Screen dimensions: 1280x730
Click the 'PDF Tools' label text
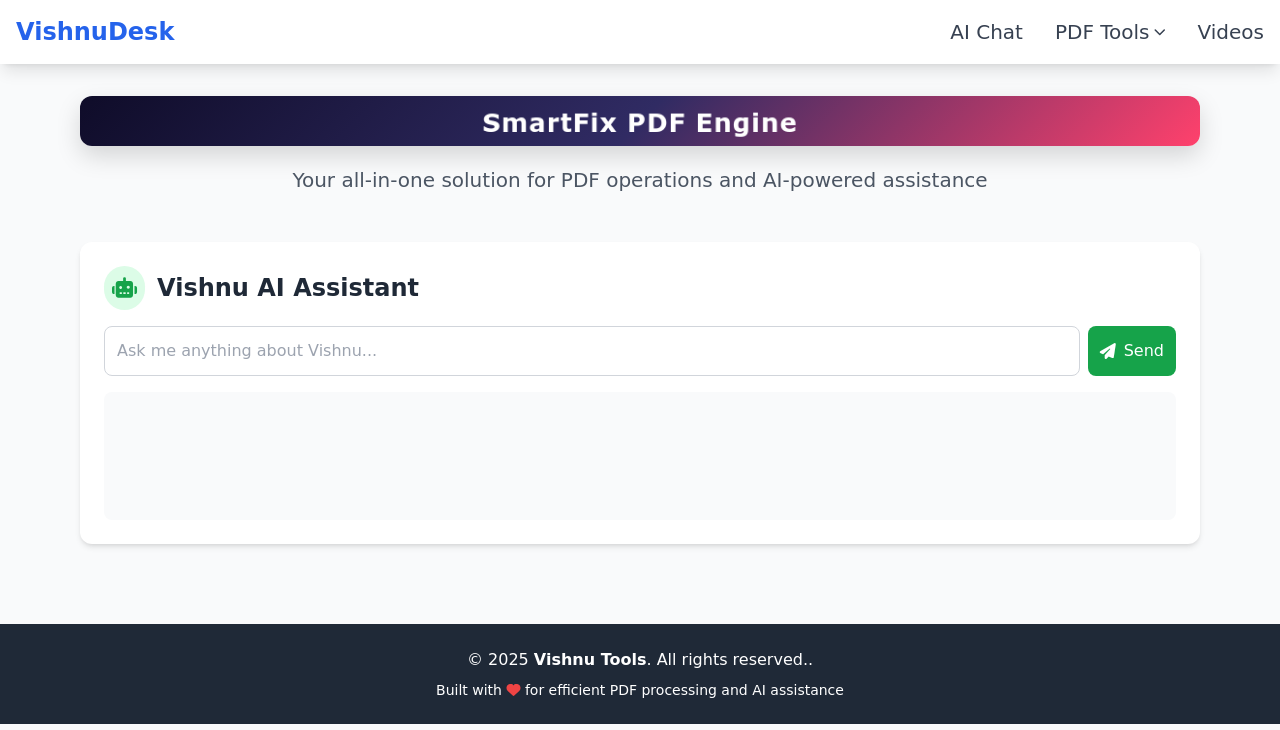coord(1101,32)
